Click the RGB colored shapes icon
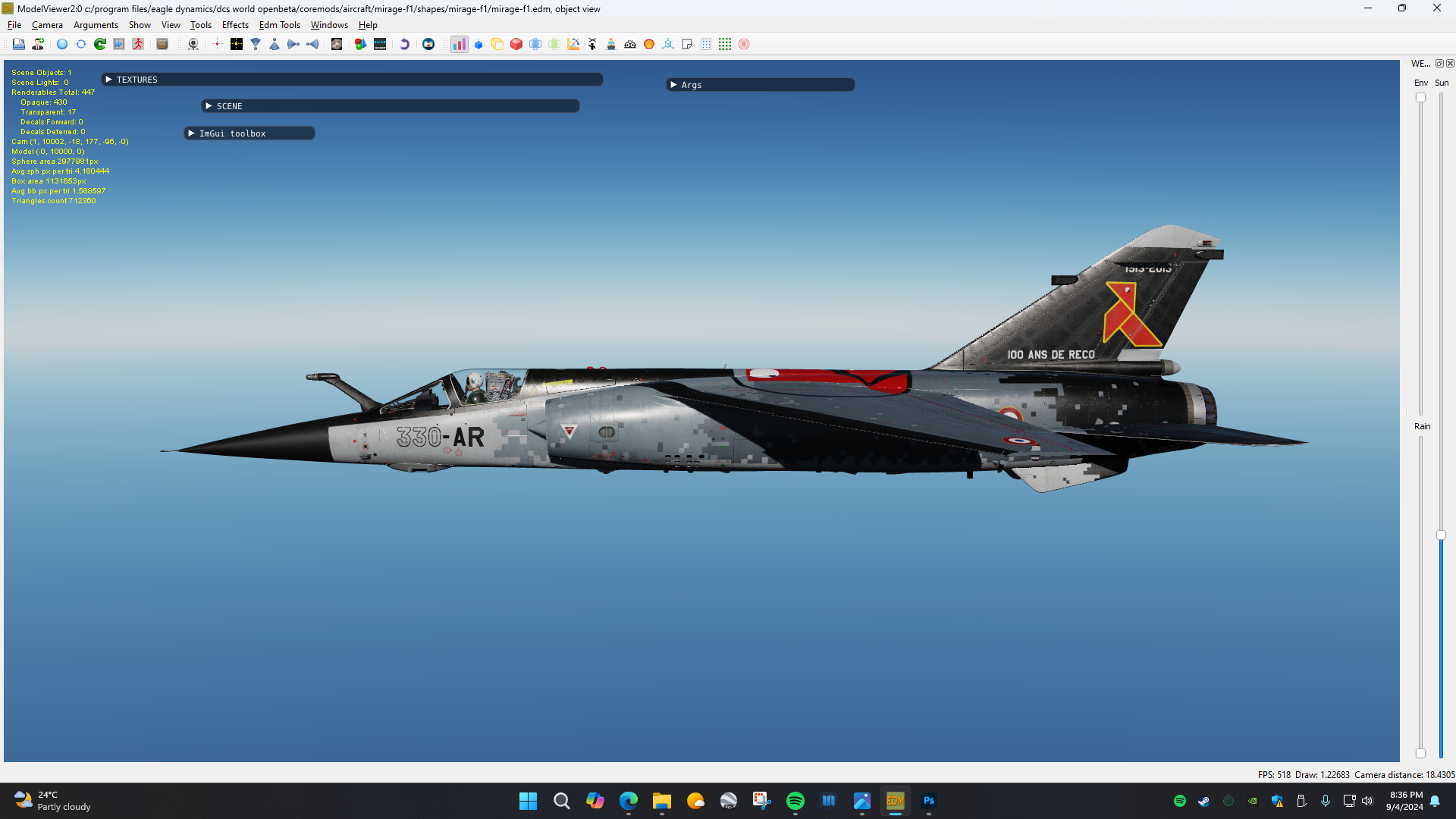1456x819 pixels. pyautogui.click(x=361, y=44)
